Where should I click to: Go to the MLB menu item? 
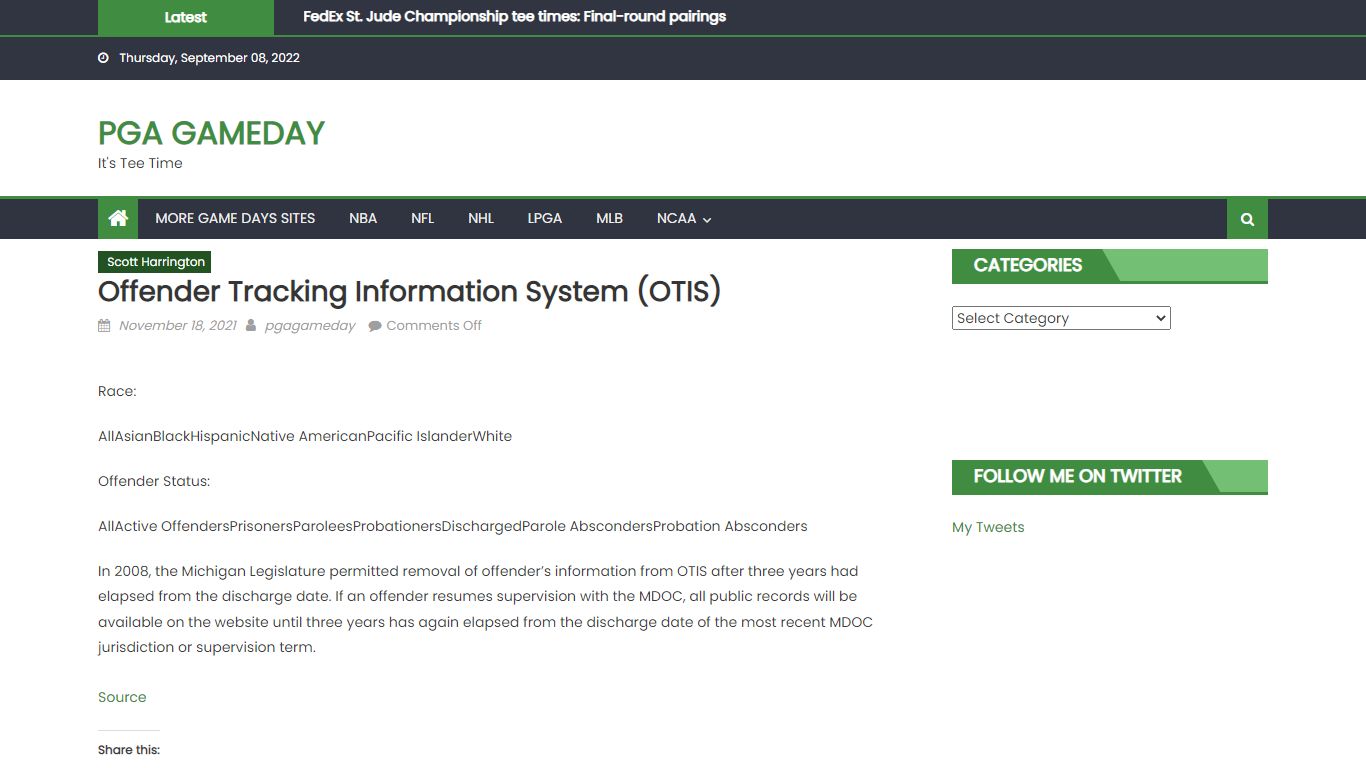pos(609,218)
